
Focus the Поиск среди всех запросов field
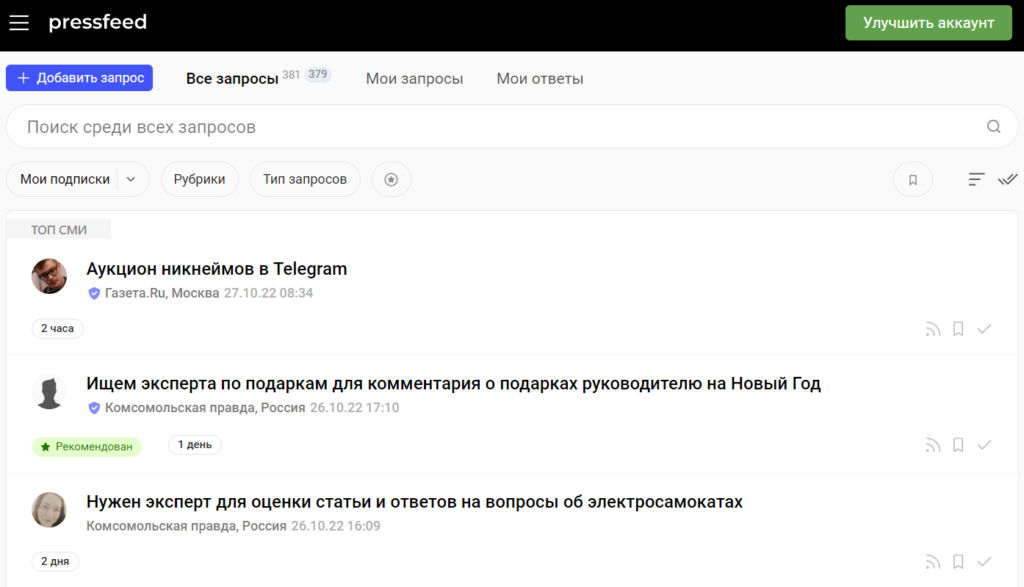(490, 127)
